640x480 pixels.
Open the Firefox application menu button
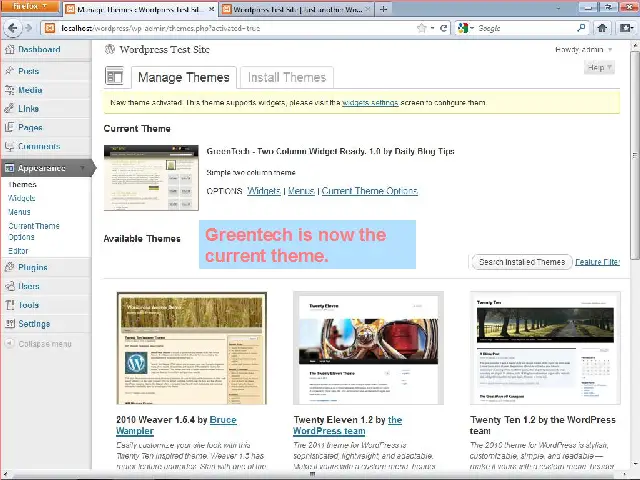pyautogui.click(x=29, y=7)
